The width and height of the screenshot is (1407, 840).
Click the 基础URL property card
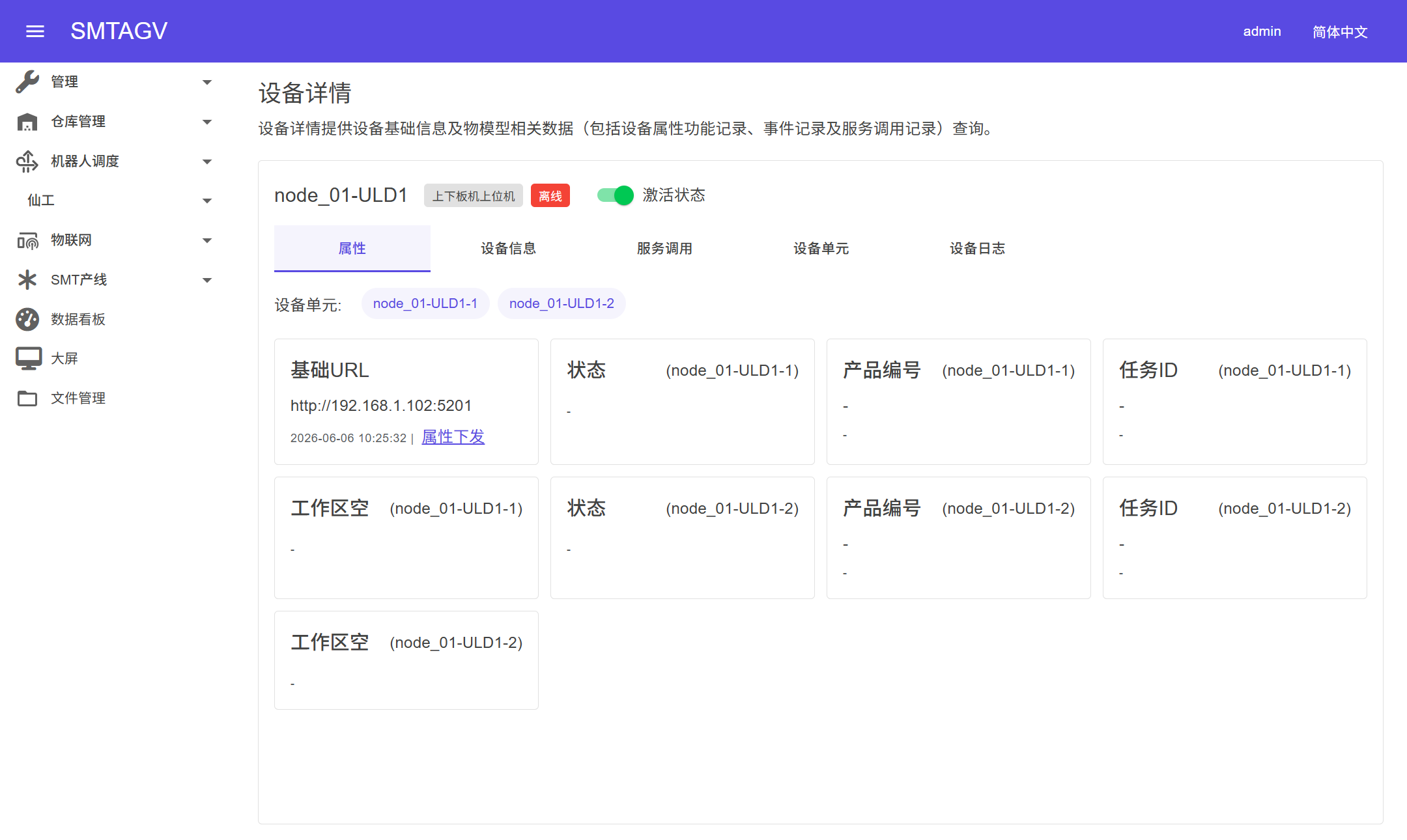pyautogui.click(x=406, y=402)
